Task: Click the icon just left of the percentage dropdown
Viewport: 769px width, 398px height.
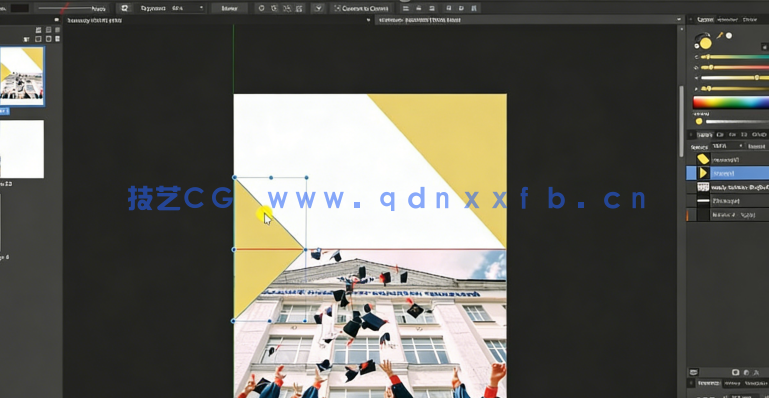Action: (x=125, y=8)
